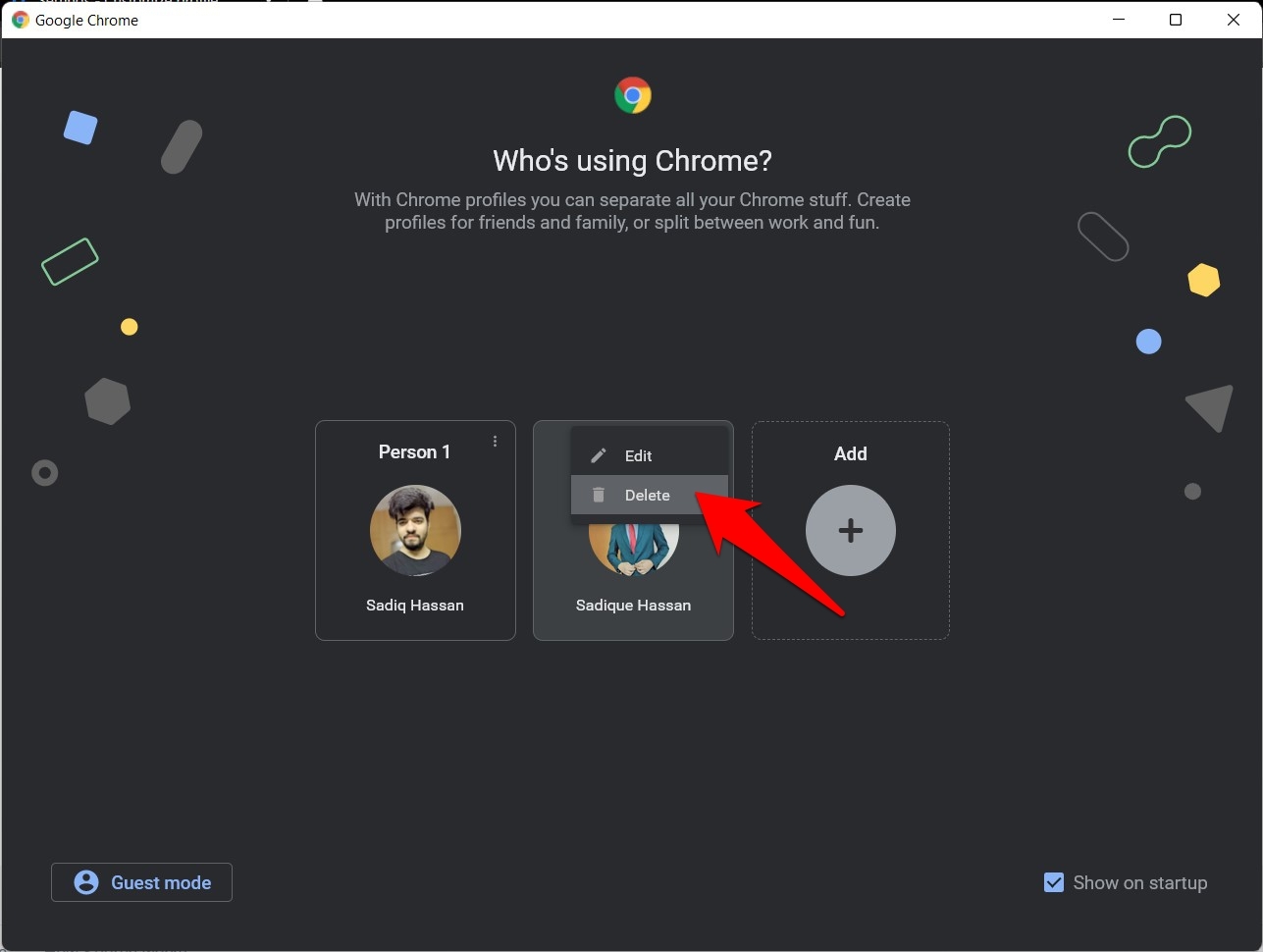Click the Show on startup text label

[1138, 882]
